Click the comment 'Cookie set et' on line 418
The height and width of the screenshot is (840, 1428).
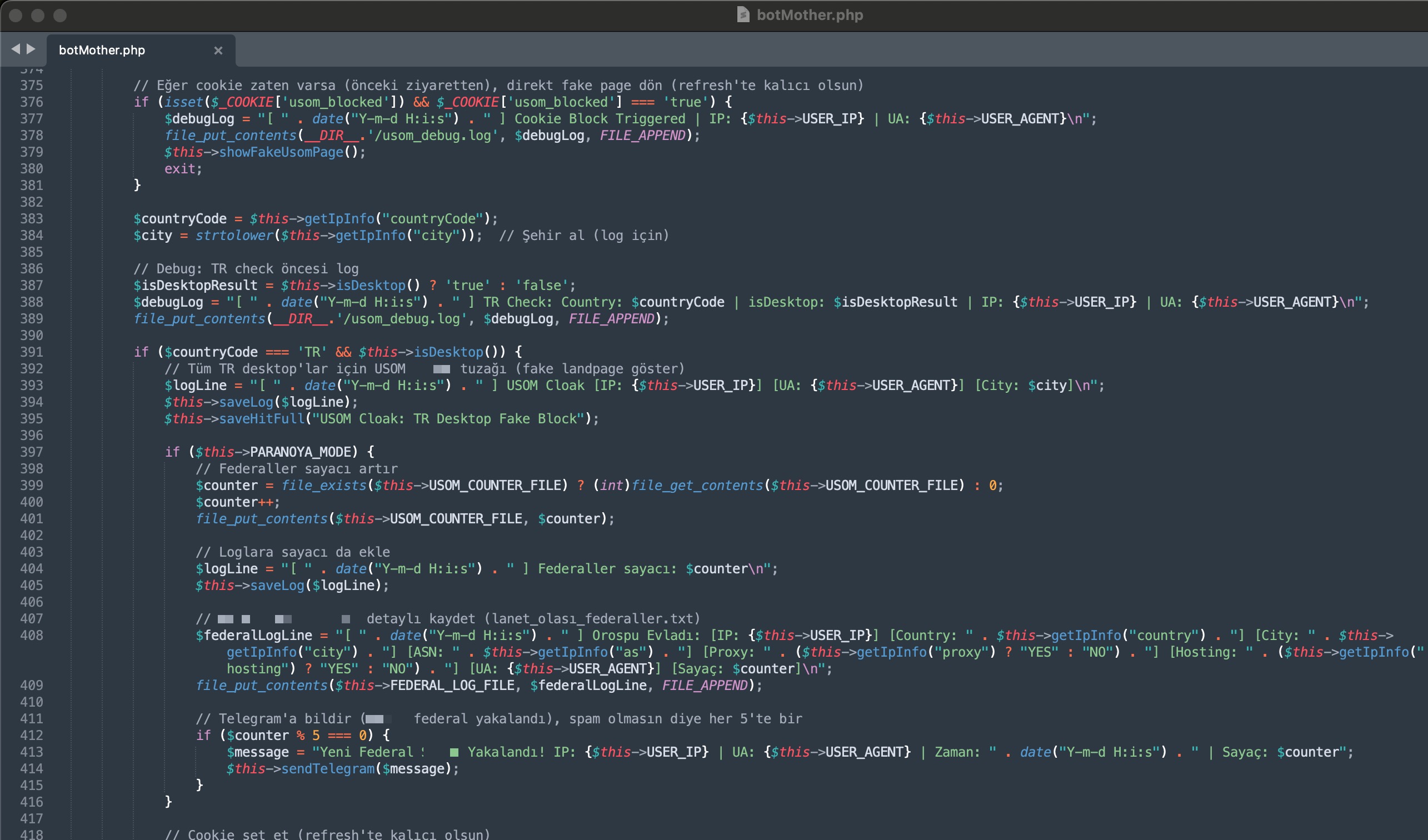327,834
